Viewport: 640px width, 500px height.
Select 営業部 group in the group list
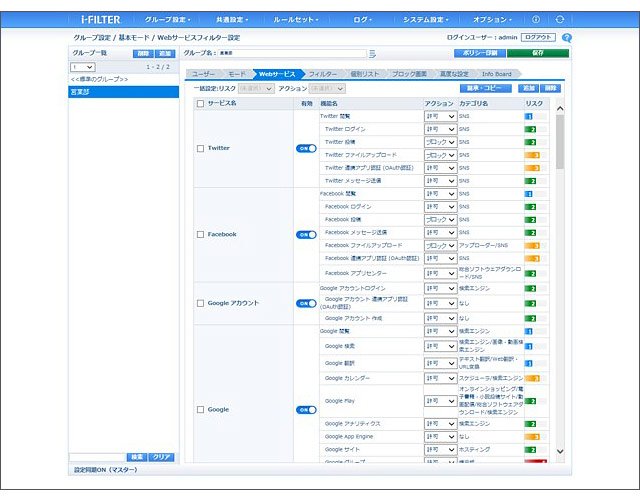[124, 92]
